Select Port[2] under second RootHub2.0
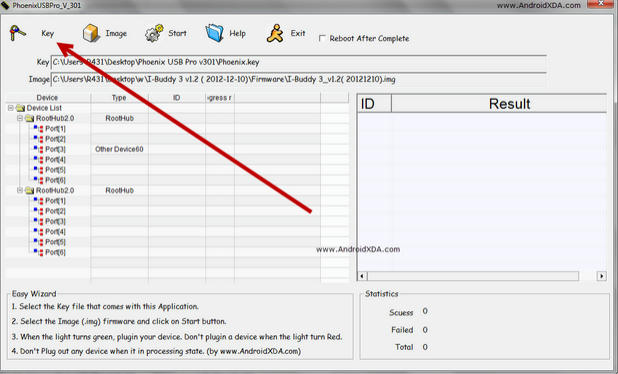Screen dimensions: 618x374 coord(55,211)
